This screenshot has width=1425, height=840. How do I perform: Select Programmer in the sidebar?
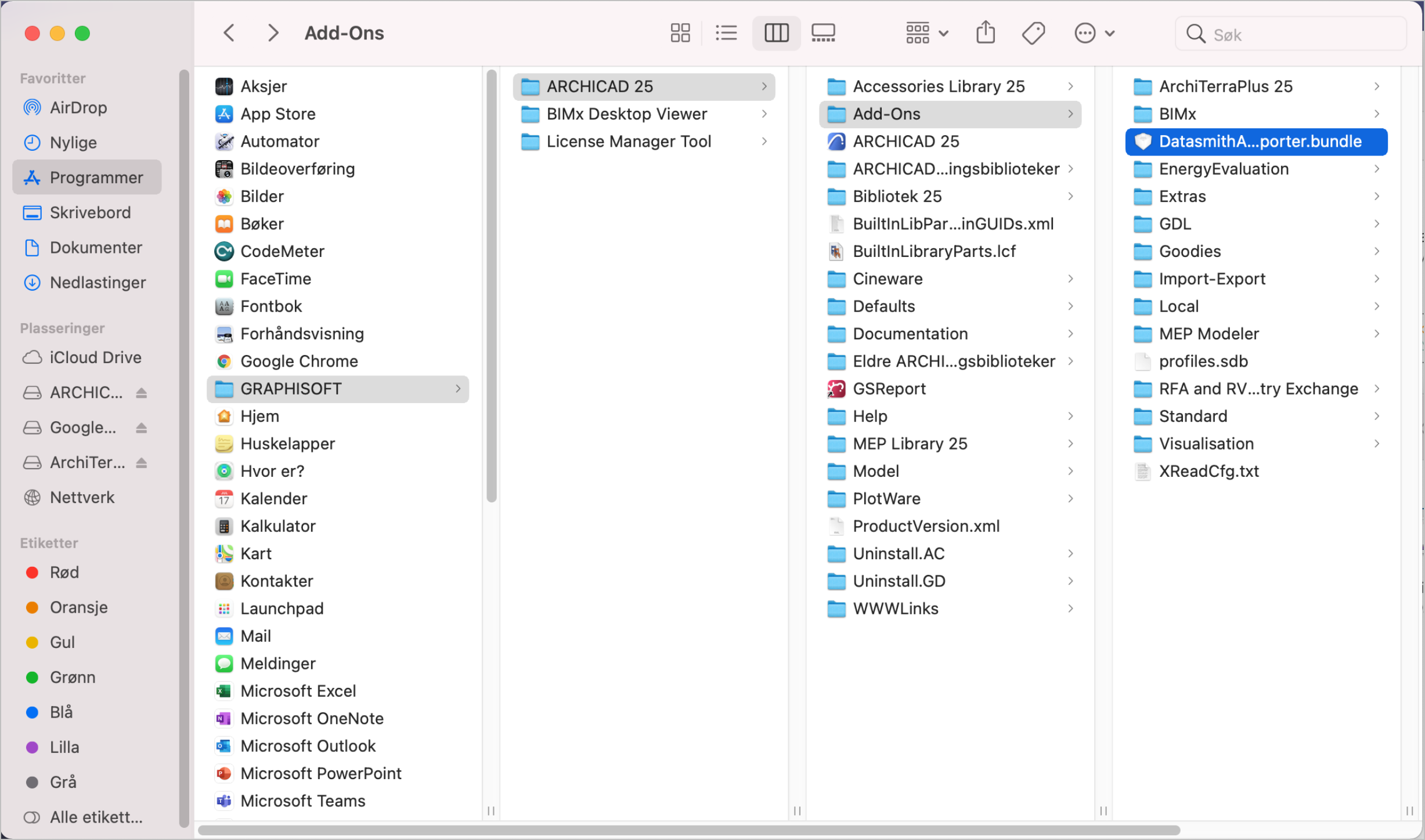87,178
